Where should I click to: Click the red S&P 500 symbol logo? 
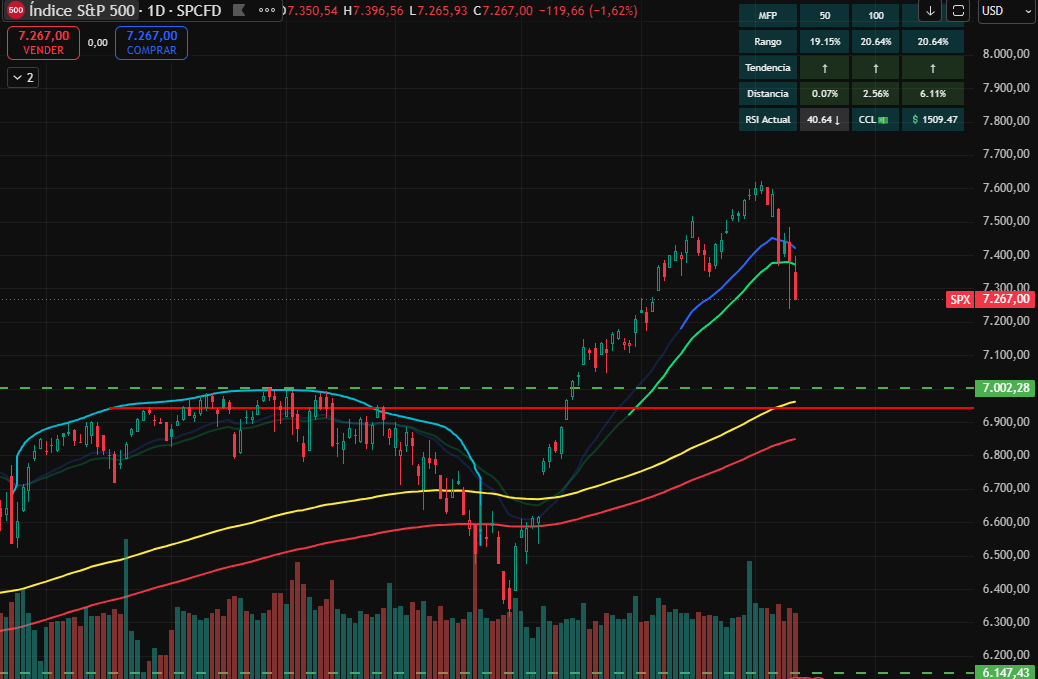point(15,10)
